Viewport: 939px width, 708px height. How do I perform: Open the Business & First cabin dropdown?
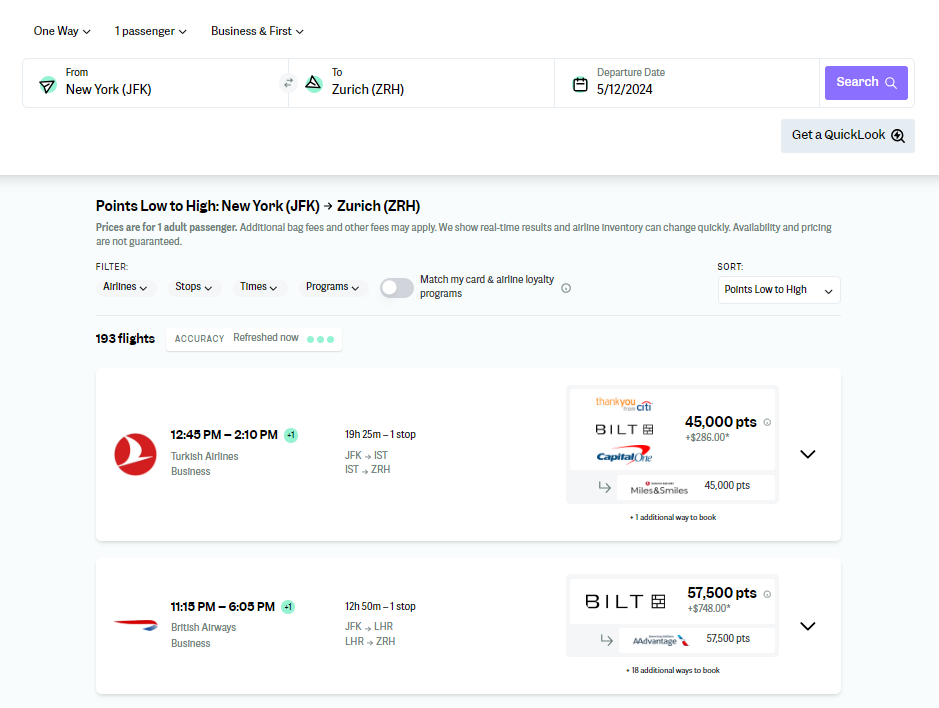[x=257, y=31]
